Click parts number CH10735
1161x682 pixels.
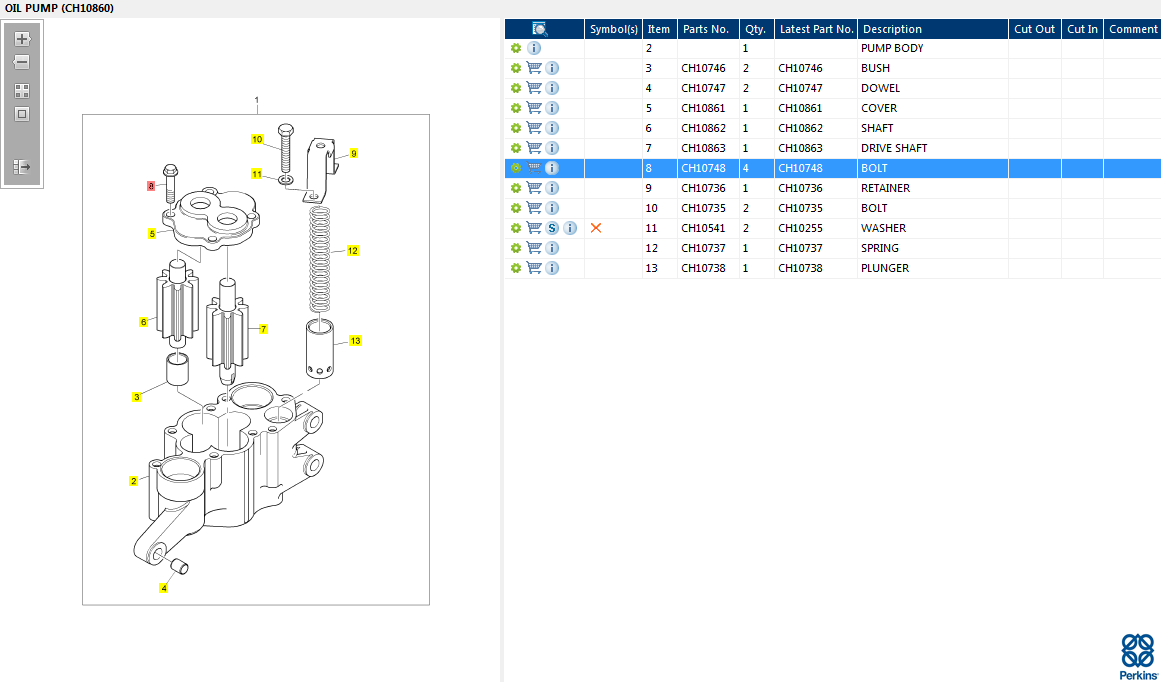[703, 208]
